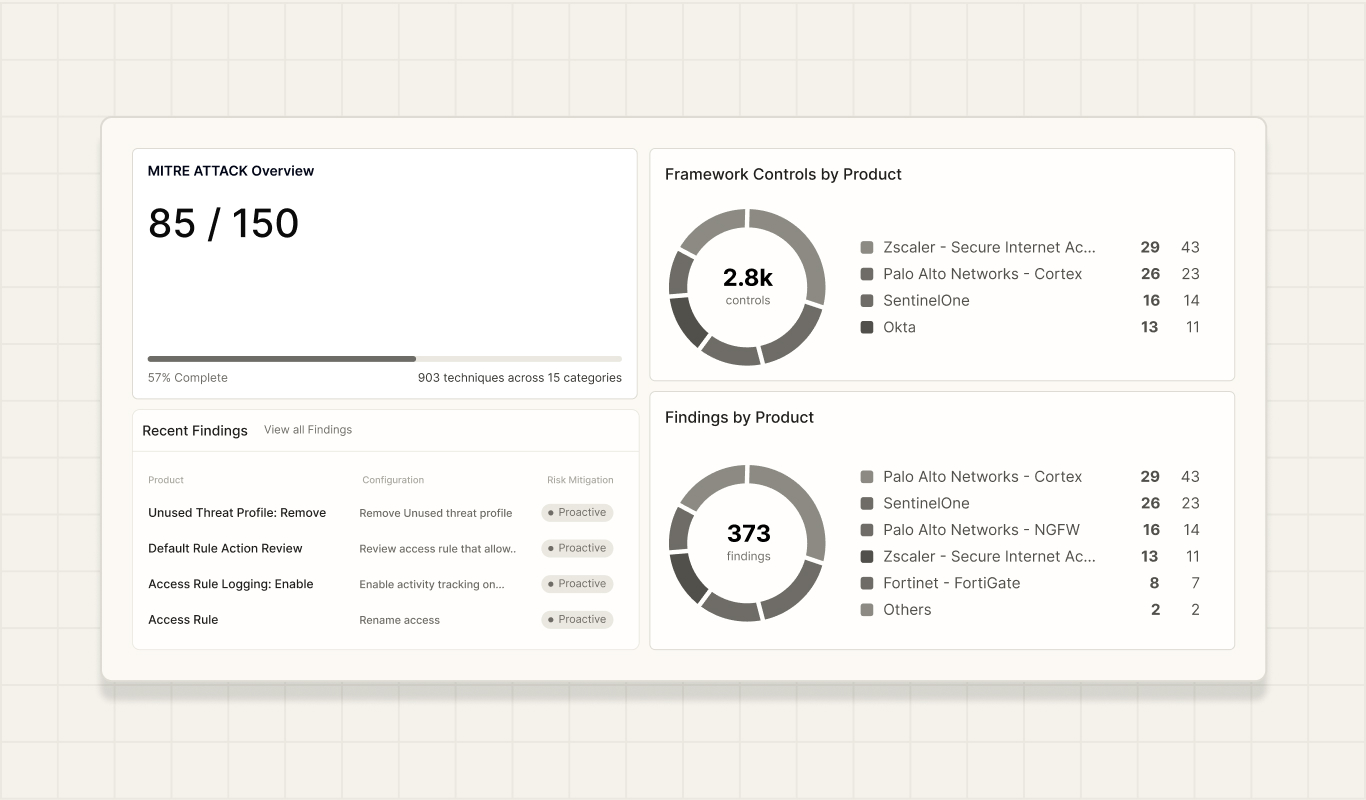The height and width of the screenshot is (800, 1366).
Task: Click the Fortinet - FortiGate product label
Action: [952, 583]
